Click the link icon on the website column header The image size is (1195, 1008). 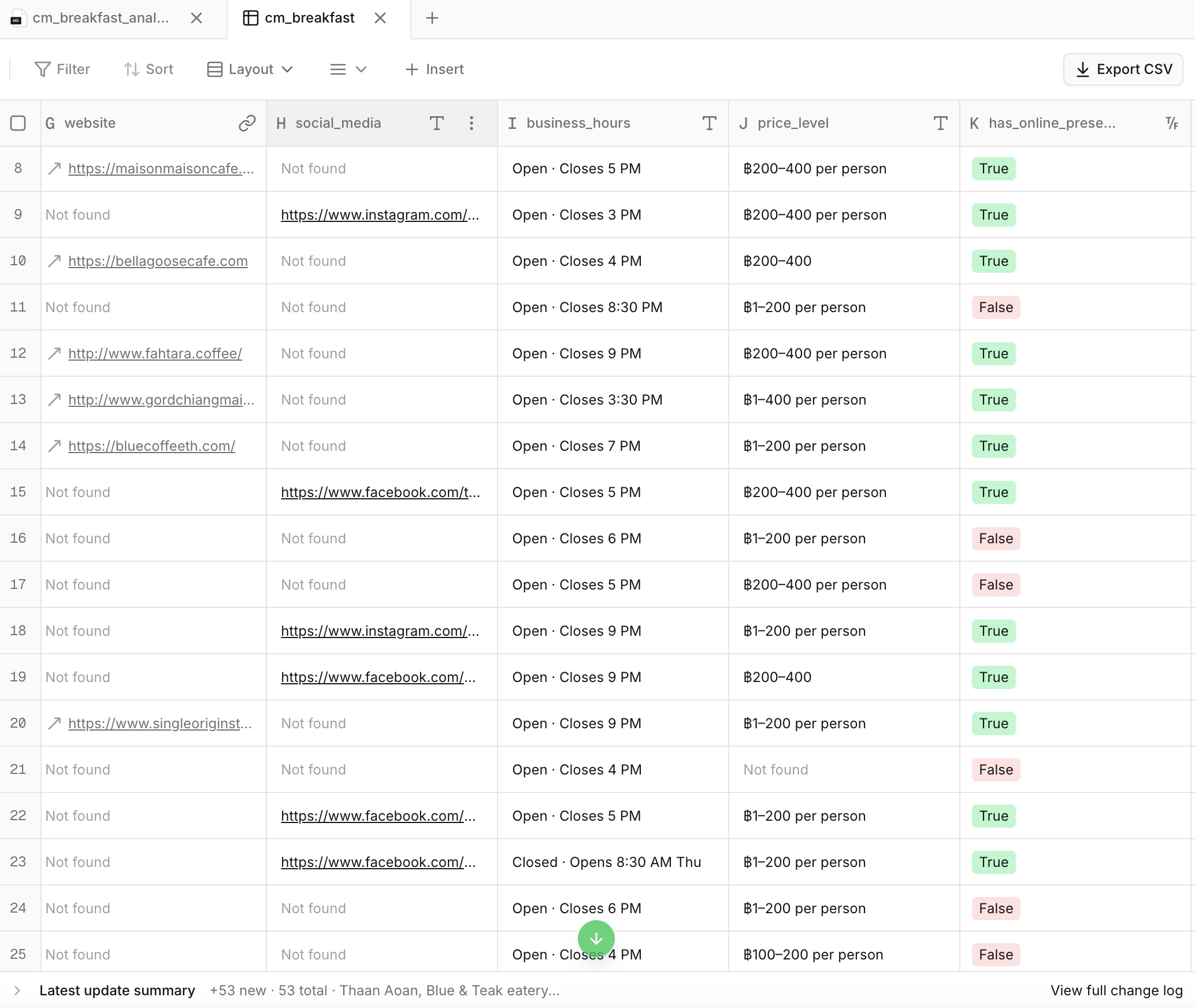(x=247, y=123)
